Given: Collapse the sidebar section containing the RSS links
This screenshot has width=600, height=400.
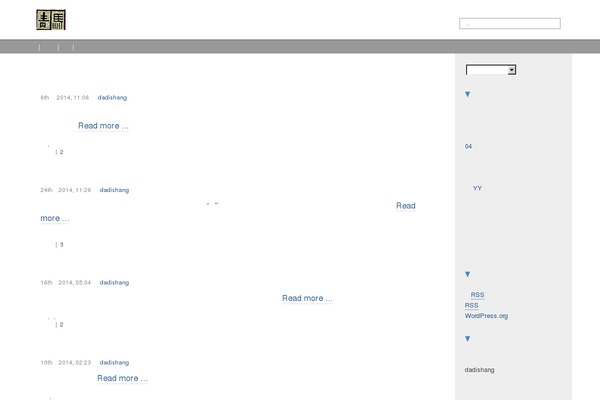Looking at the screenshot, I should click(x=467, y=274).
